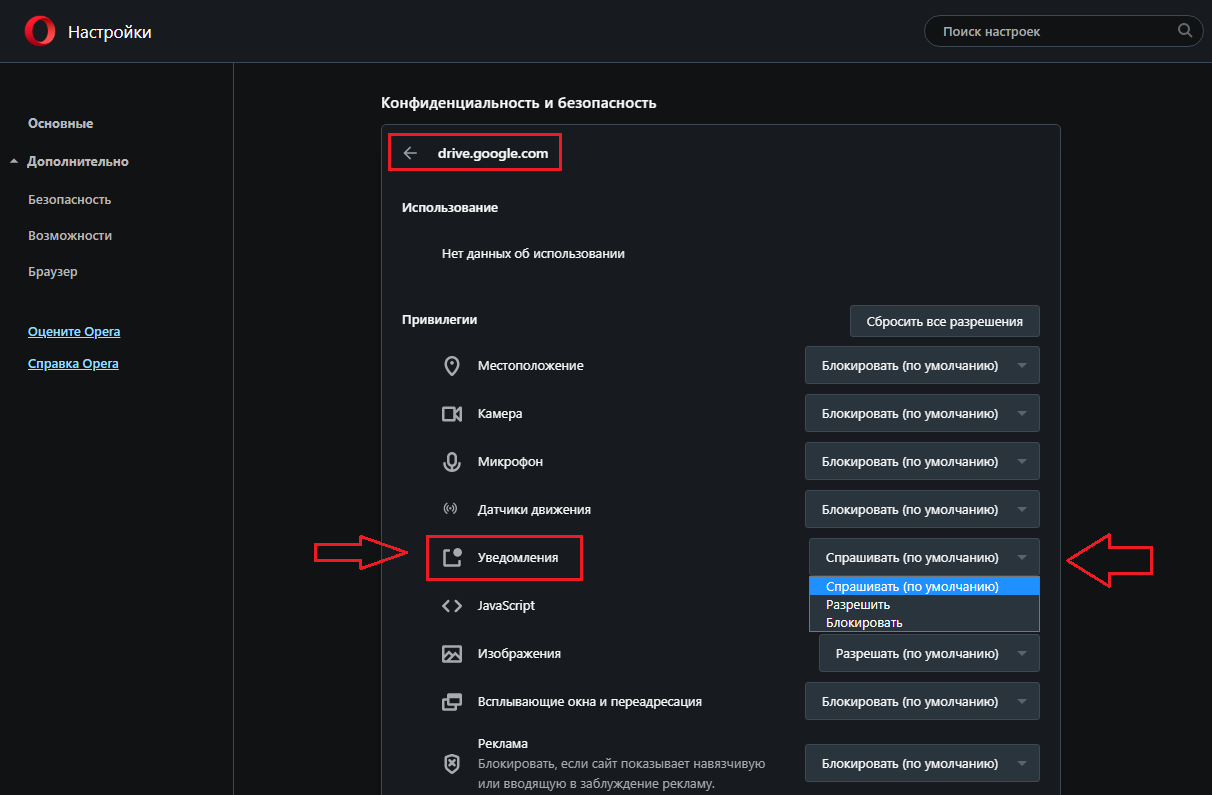Open the Безопасность settings section
The width and height of the screenshot is (1212, 795).
(x=70, y=200)
